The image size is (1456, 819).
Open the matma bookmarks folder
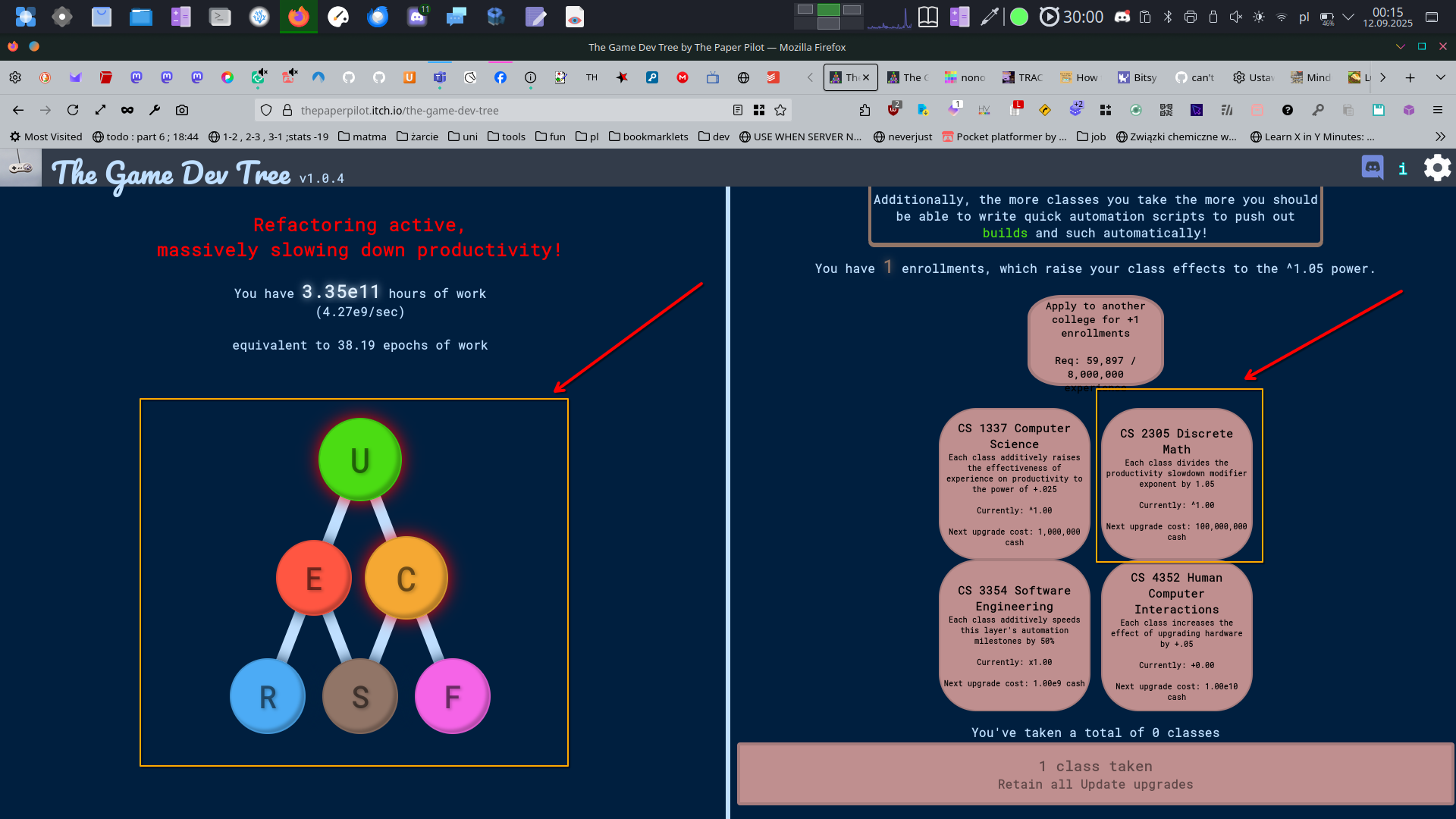362,136
